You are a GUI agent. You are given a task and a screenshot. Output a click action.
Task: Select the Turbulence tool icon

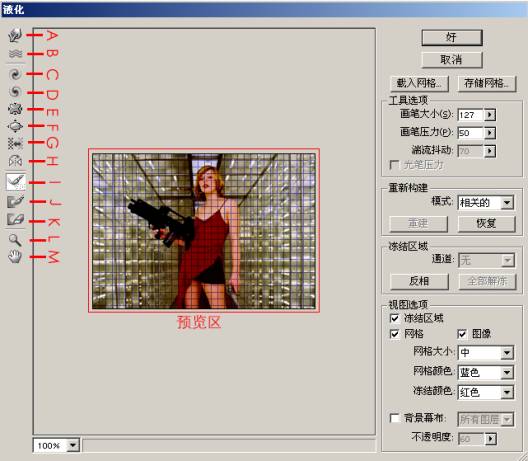coord(15,54)
